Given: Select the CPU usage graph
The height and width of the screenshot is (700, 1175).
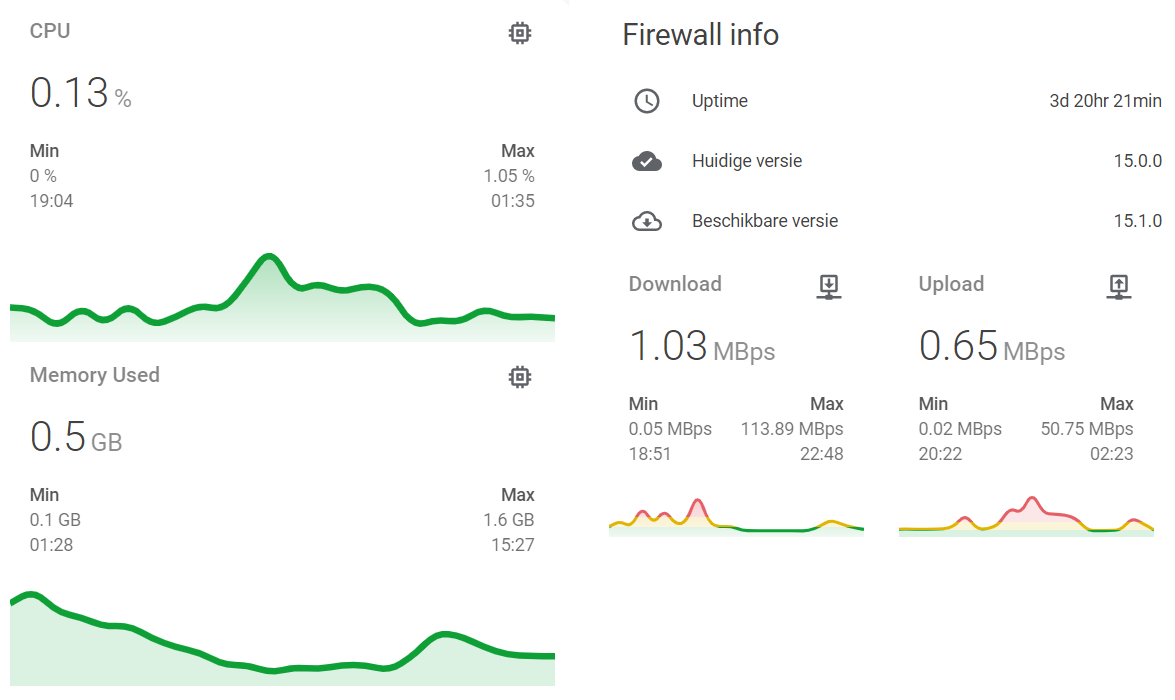Looking at the screenshot, I should (283, 298).
